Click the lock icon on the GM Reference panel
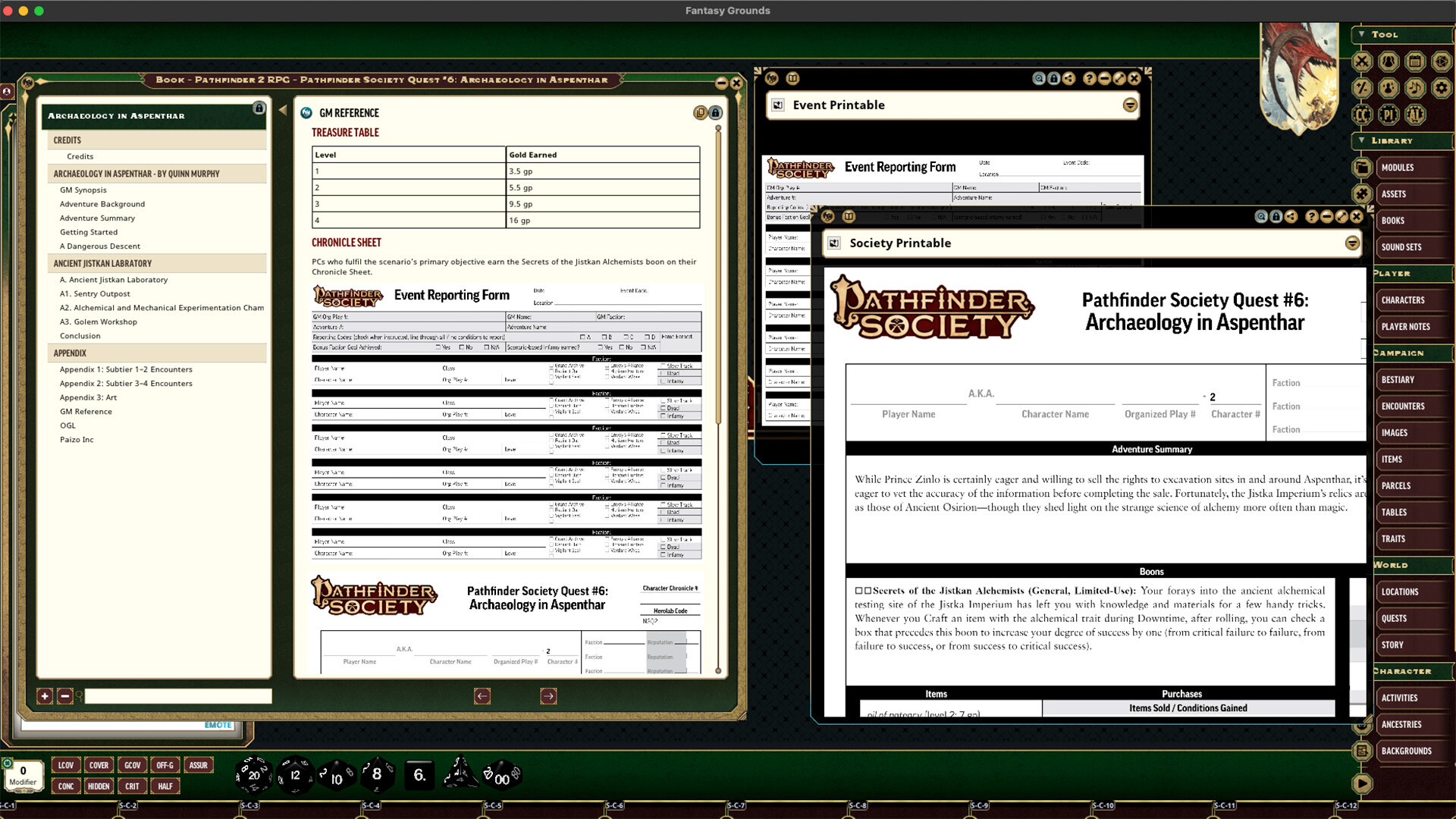This screenshot has width=1456, height=819. pyautogui.click(x=716, y=112)
